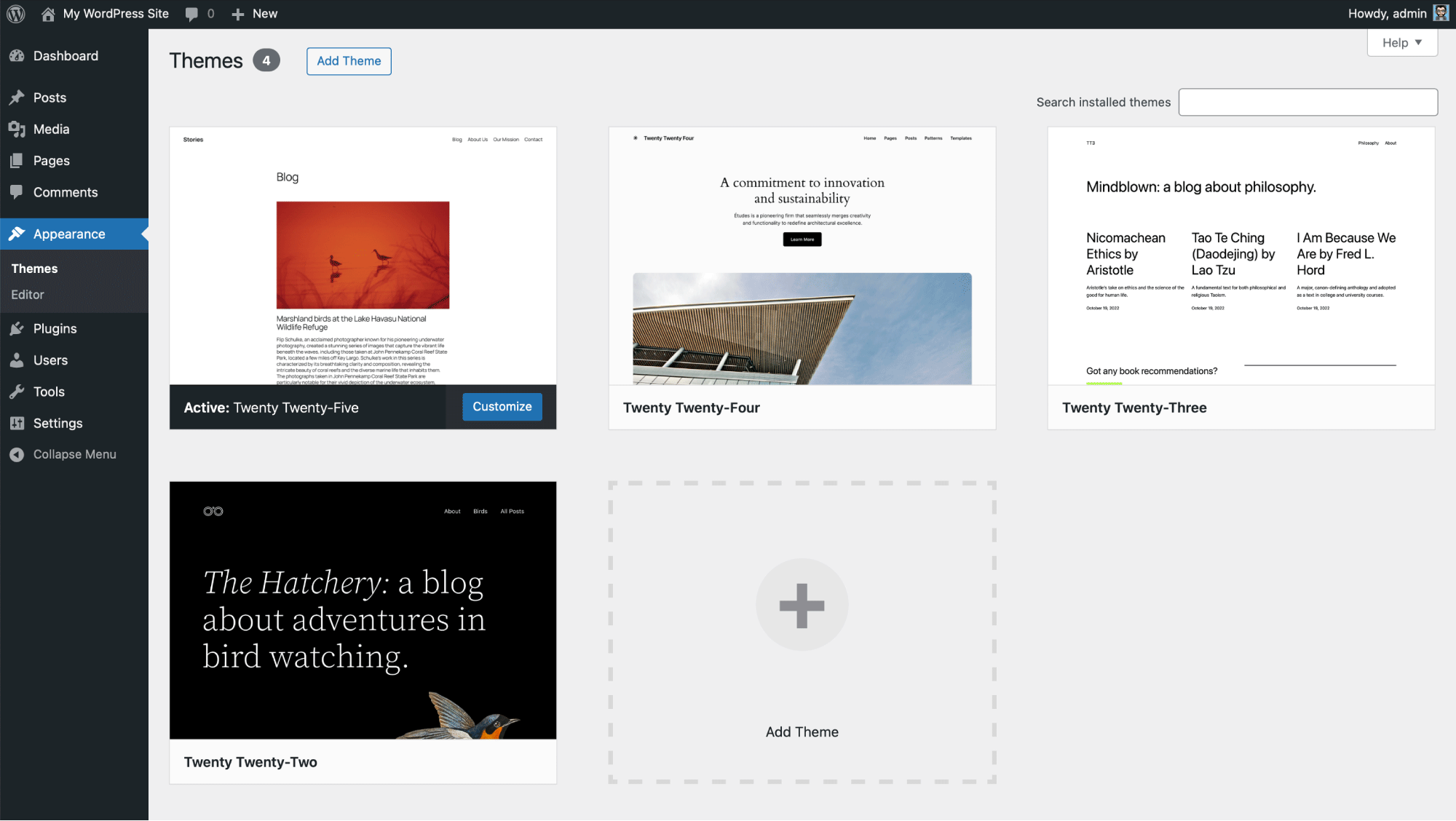This screenshot has width=1456, height=821.
Task: Click the Plugins plug icon
Action: click(x=17, y=329)
